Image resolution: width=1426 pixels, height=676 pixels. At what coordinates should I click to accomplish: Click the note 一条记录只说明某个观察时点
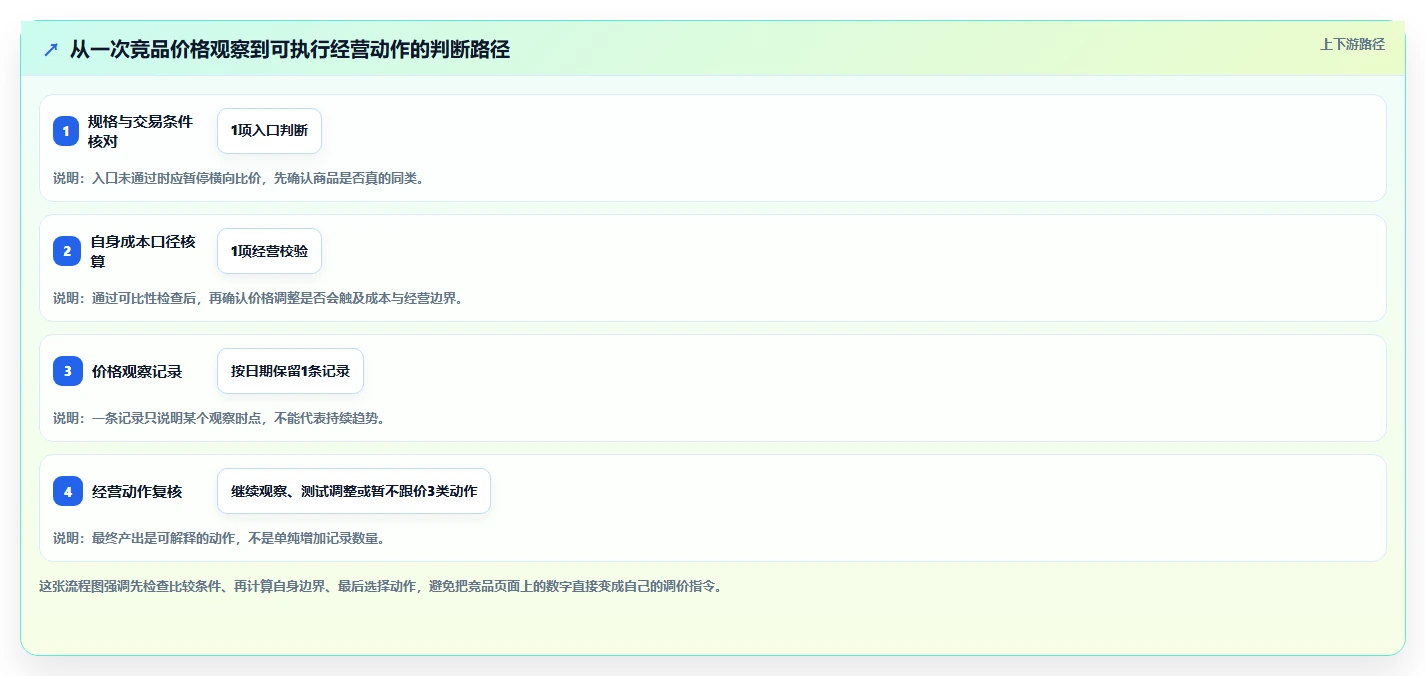[219, 418]
